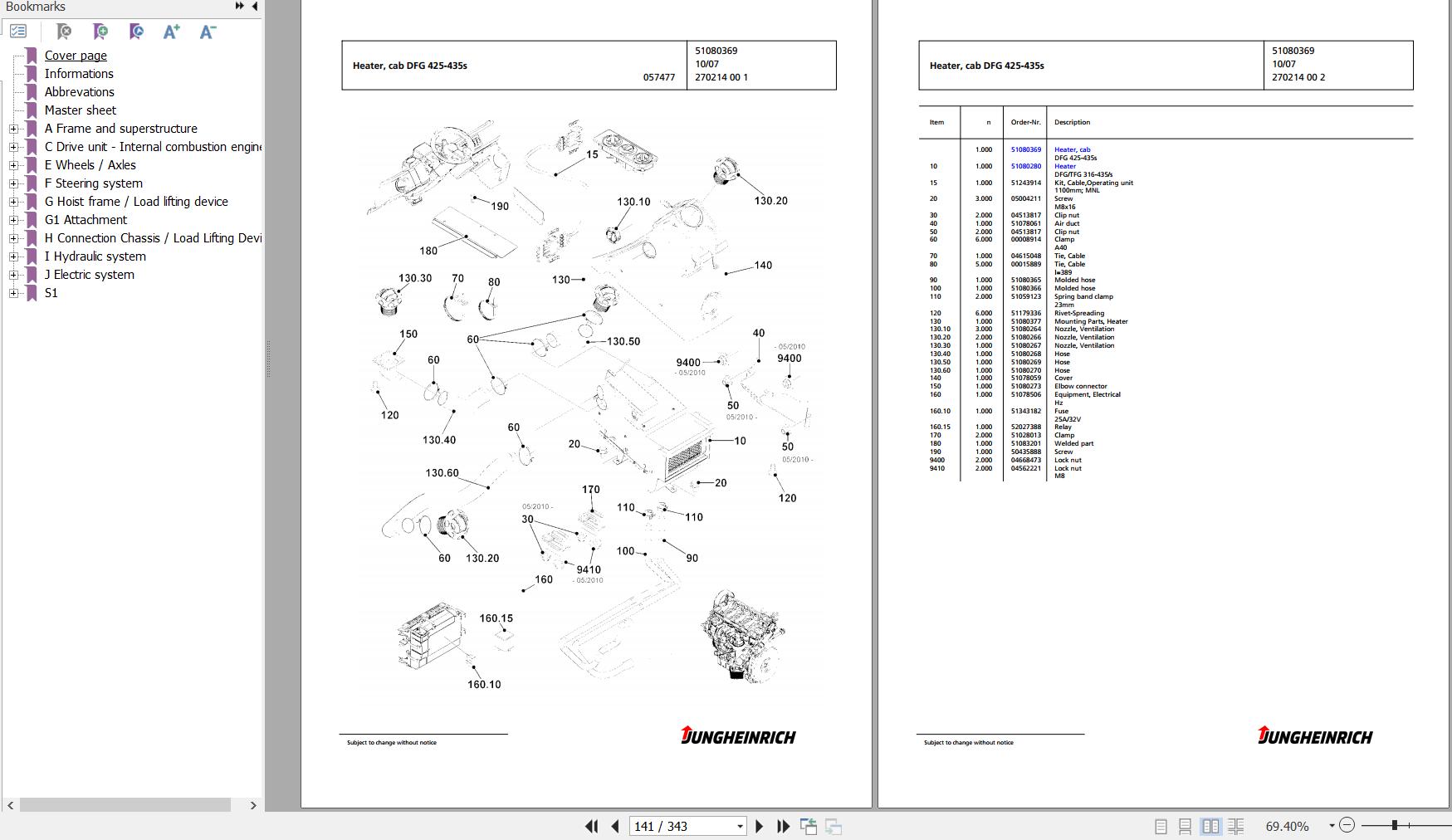Click the previous view icon

pos(808,826)
